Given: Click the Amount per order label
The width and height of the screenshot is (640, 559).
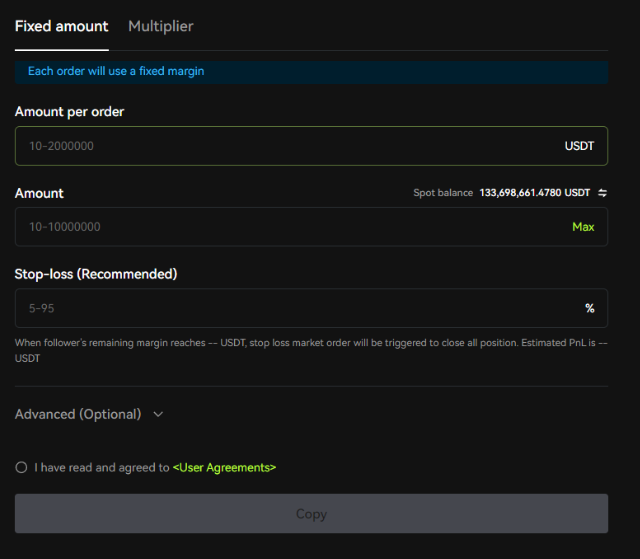Looking at the screenshot, I should point(69,112).
